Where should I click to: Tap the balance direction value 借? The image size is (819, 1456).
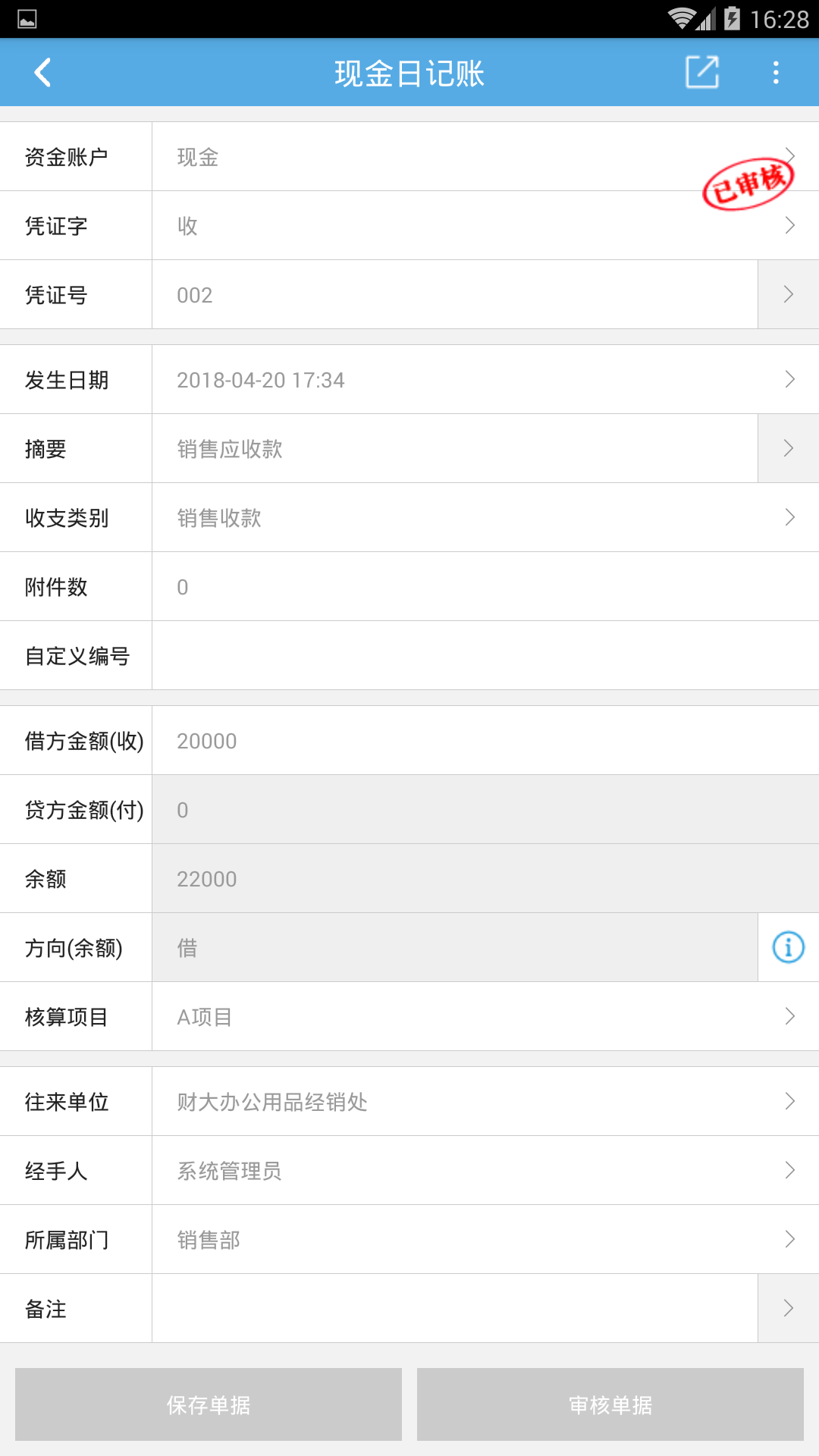[x=187, y=948]
